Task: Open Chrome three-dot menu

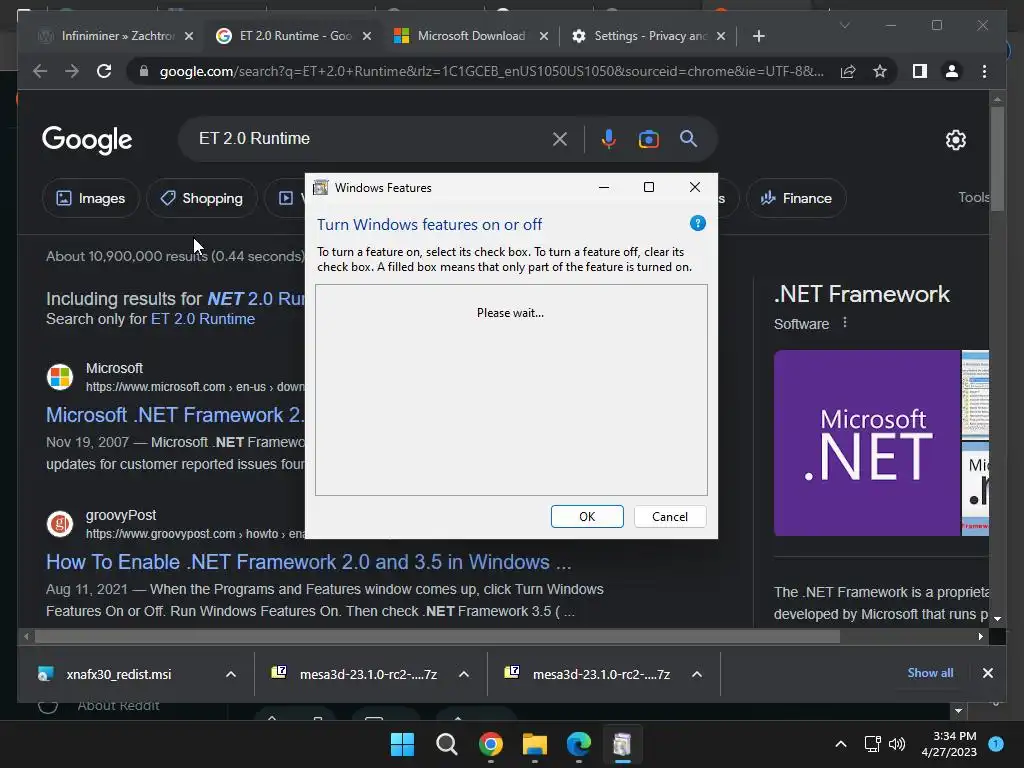Action: 984,71
